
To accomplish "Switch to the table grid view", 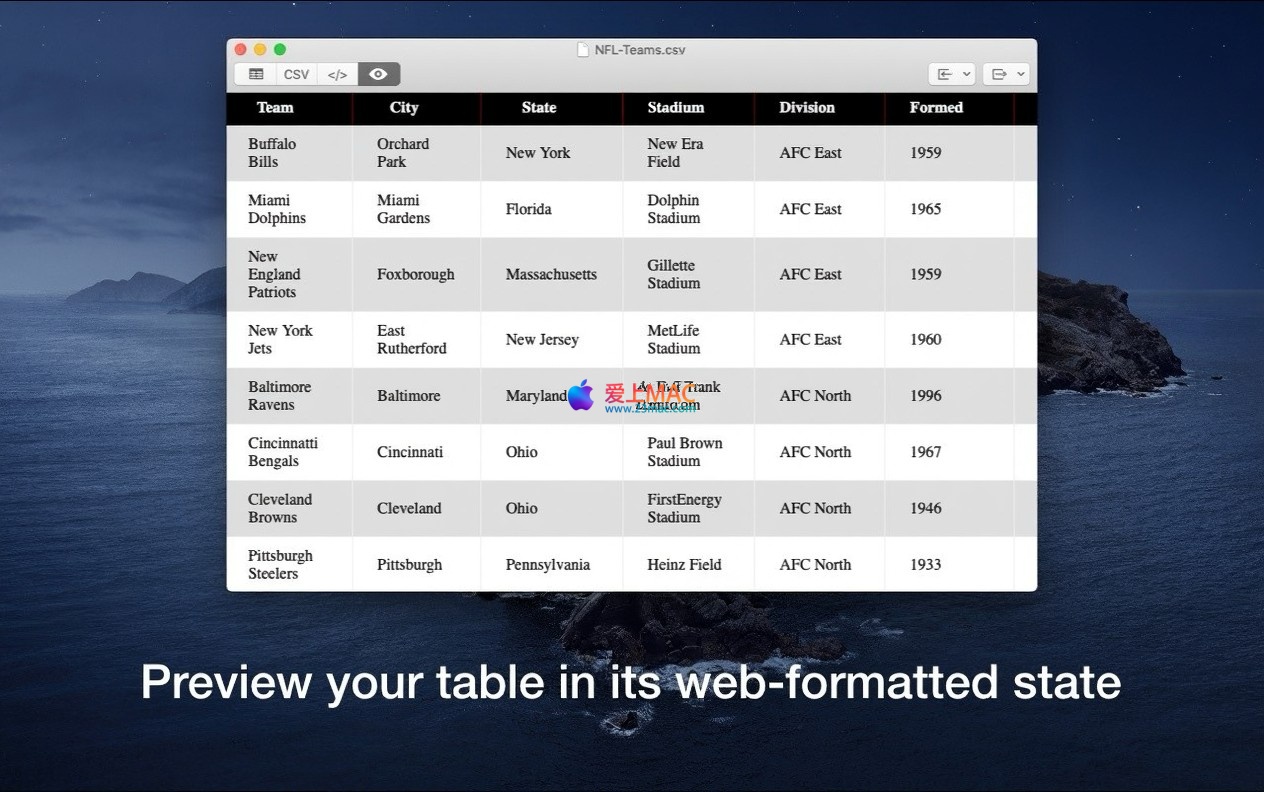I will pos(256,74).
